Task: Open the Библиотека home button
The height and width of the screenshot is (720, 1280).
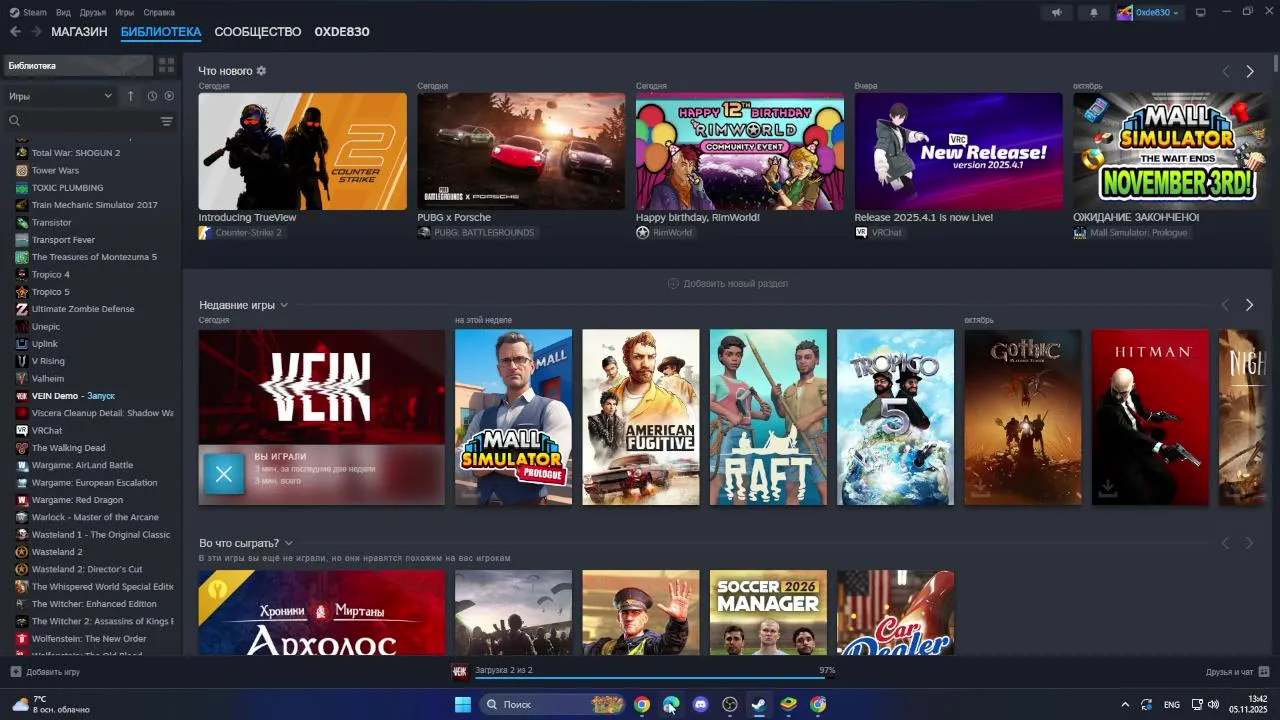Action: pyautogui.click(x=78, y=65)
